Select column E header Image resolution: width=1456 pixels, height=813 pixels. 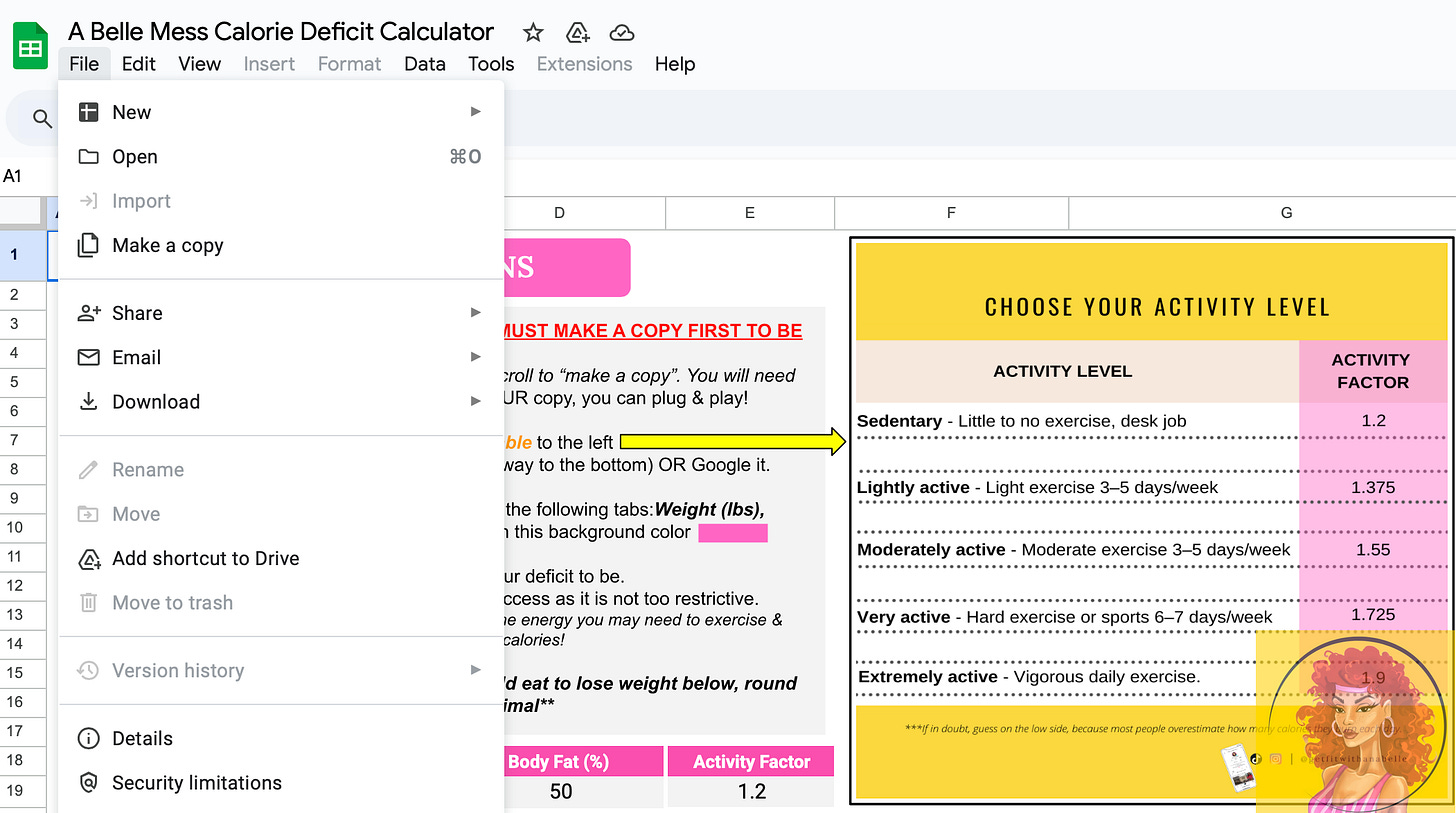click(750, 212)
